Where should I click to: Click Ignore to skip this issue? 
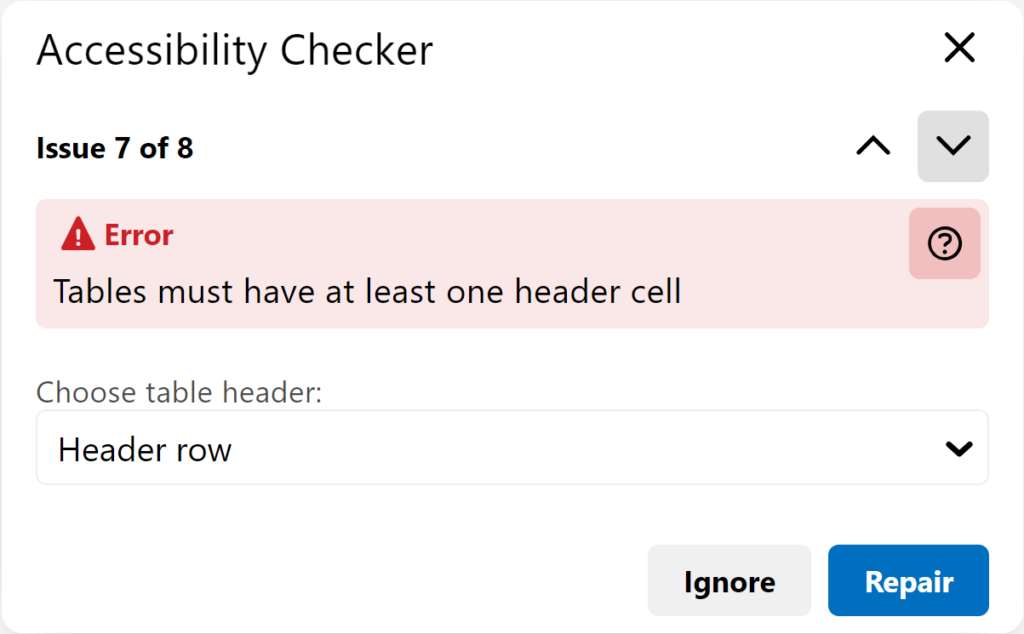[x=729, y=580]
